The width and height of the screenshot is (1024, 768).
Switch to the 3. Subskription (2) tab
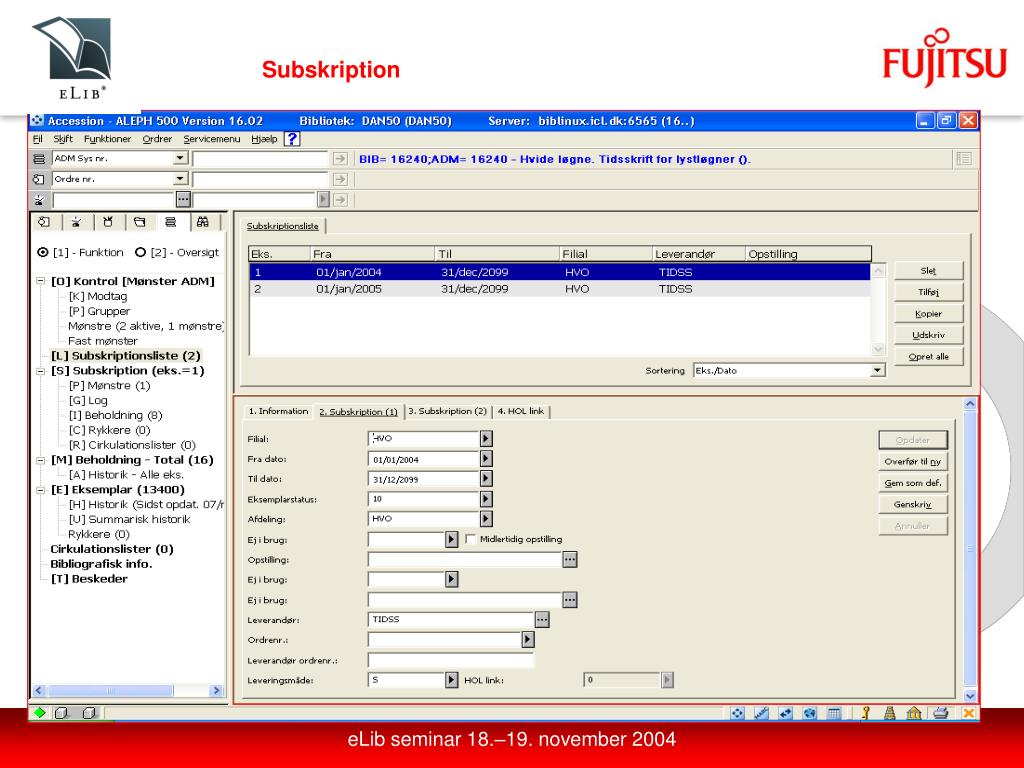click(447, 411)
